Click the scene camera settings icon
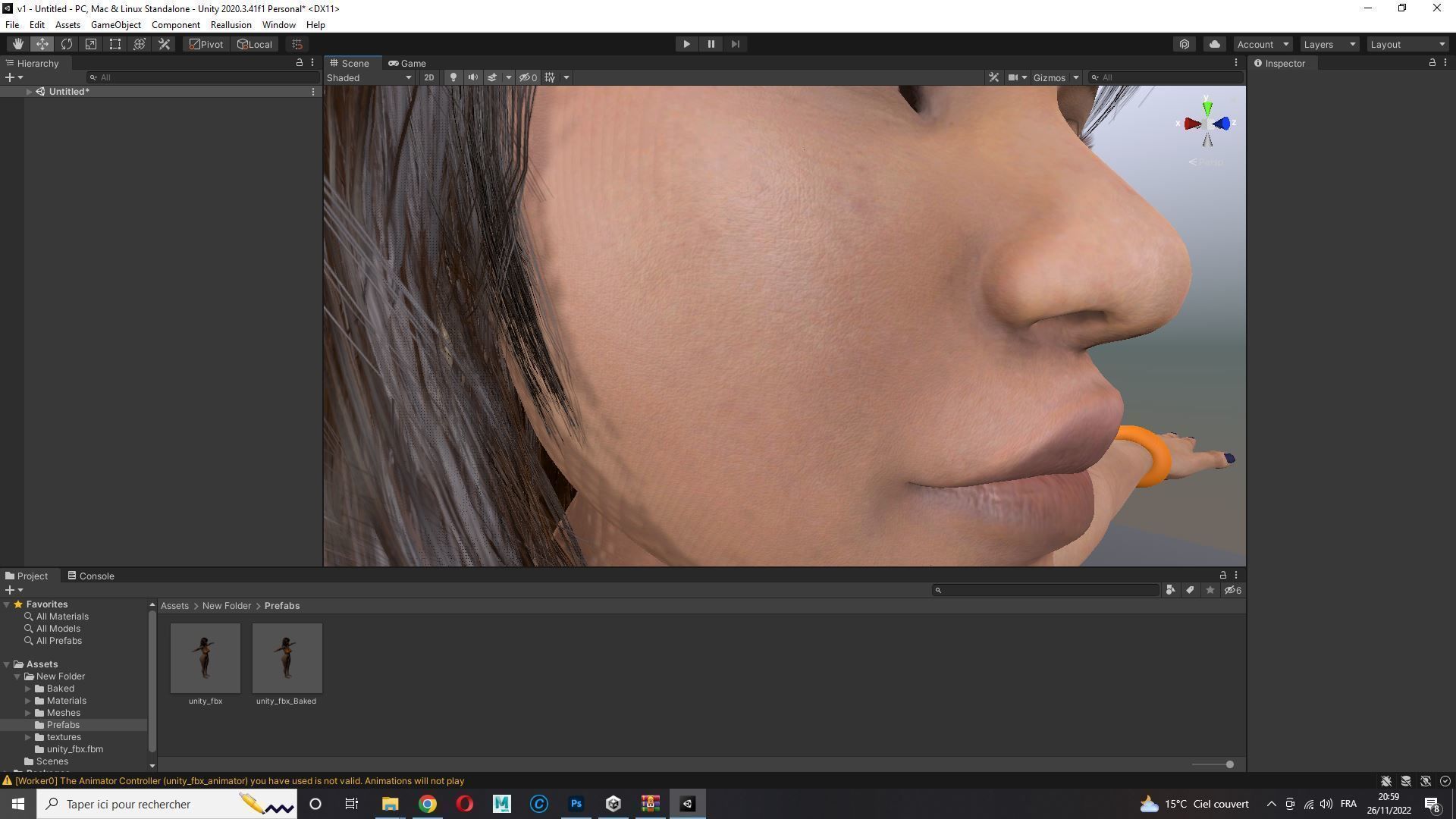Screen dimensions: 1456x819 tap(1012, 77)
